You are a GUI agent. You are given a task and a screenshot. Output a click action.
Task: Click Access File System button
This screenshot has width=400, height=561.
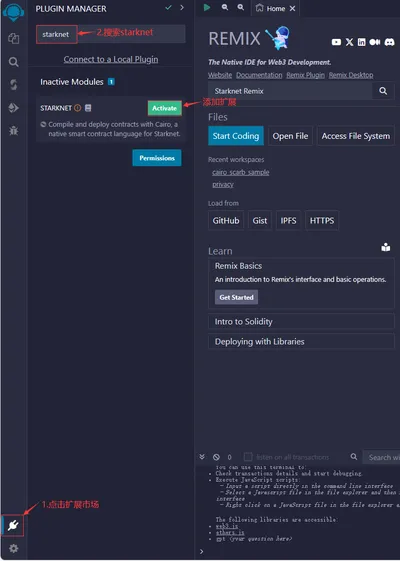point(356,136)
